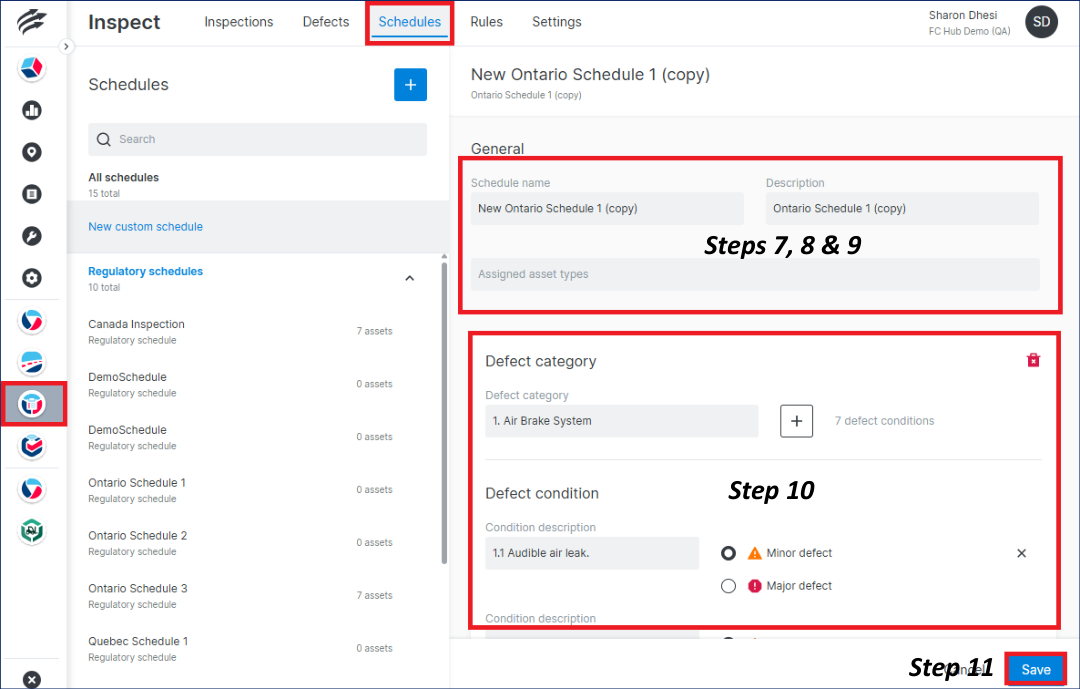
Task: Open the Rules tab
Action: (x=486, y=21)
